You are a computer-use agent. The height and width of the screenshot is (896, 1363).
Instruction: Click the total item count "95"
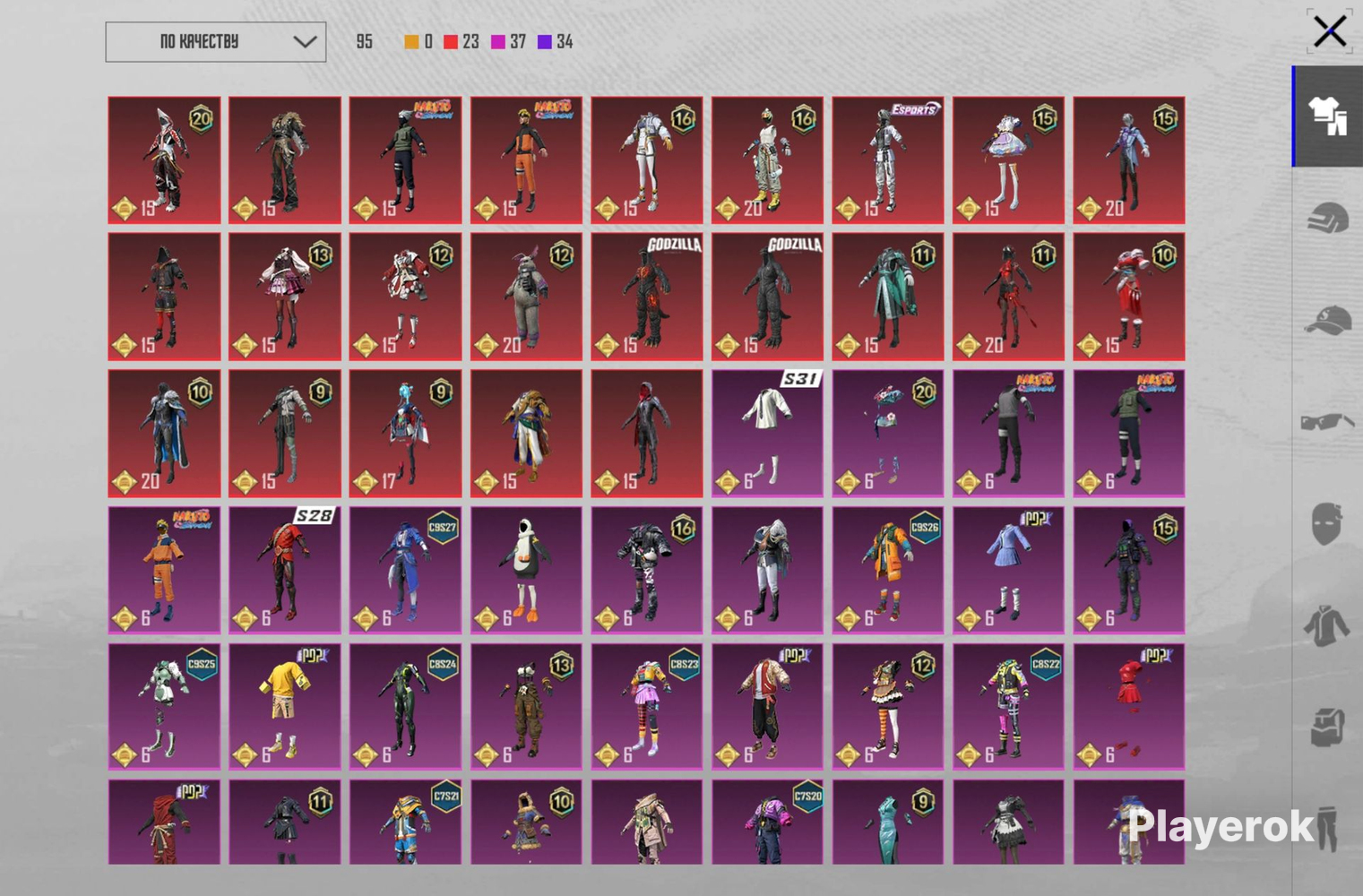[x=364, y=42]
